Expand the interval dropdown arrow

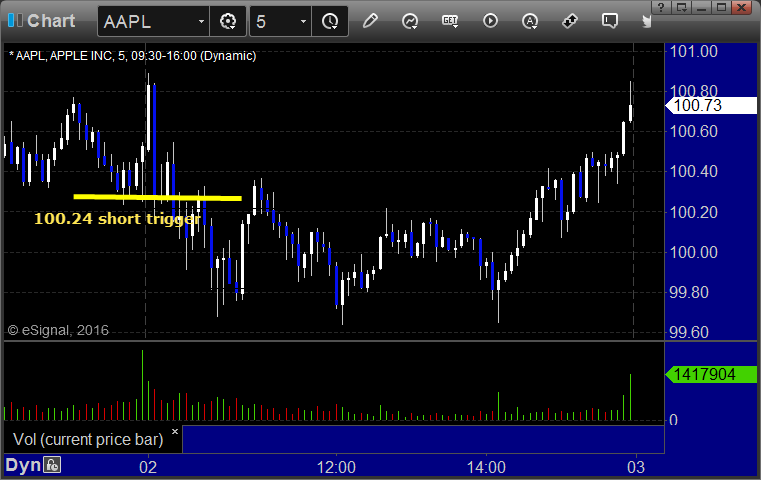tap(303, 22)
